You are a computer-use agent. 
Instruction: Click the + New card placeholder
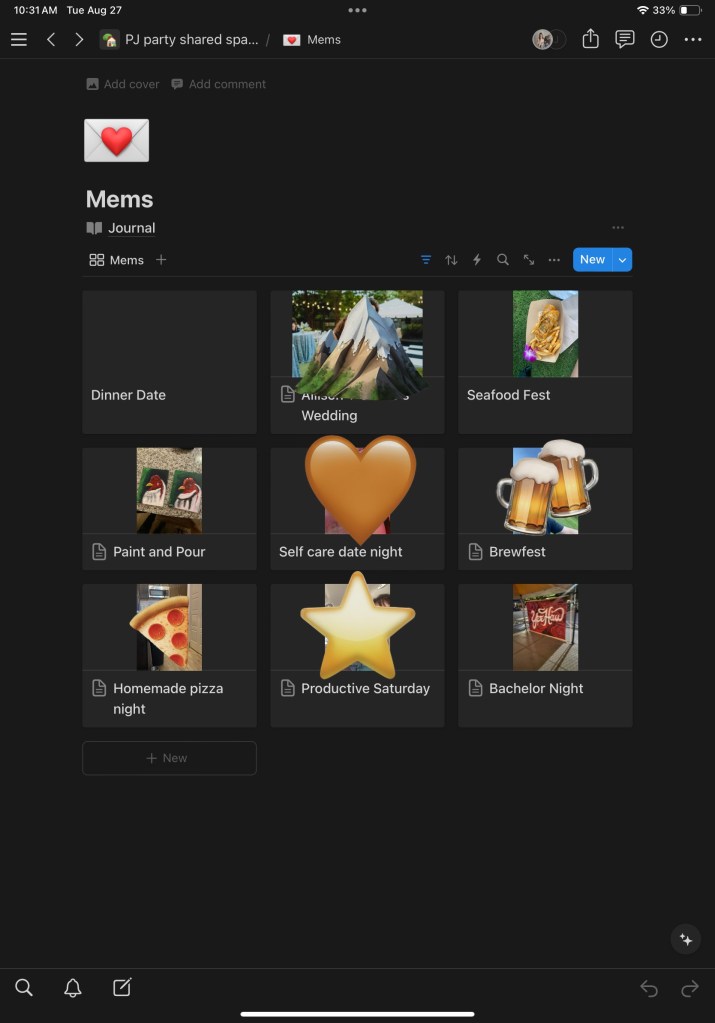[169, 758]
